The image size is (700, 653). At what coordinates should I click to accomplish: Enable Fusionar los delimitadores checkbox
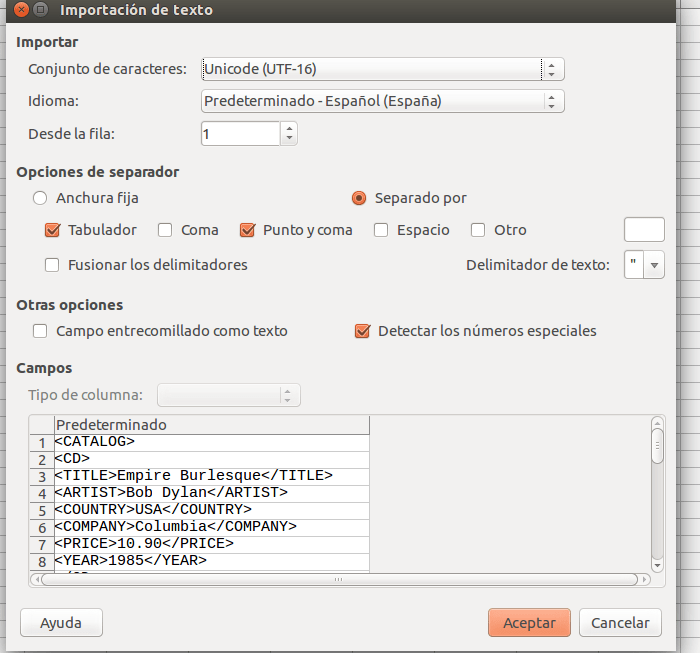[x=54, y=265]
